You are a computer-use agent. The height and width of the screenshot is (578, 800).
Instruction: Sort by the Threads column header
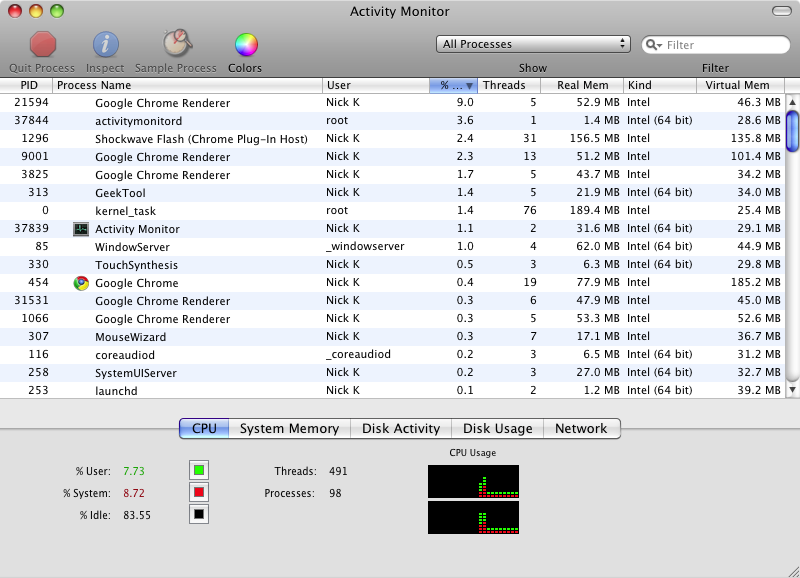pos(509,85)
